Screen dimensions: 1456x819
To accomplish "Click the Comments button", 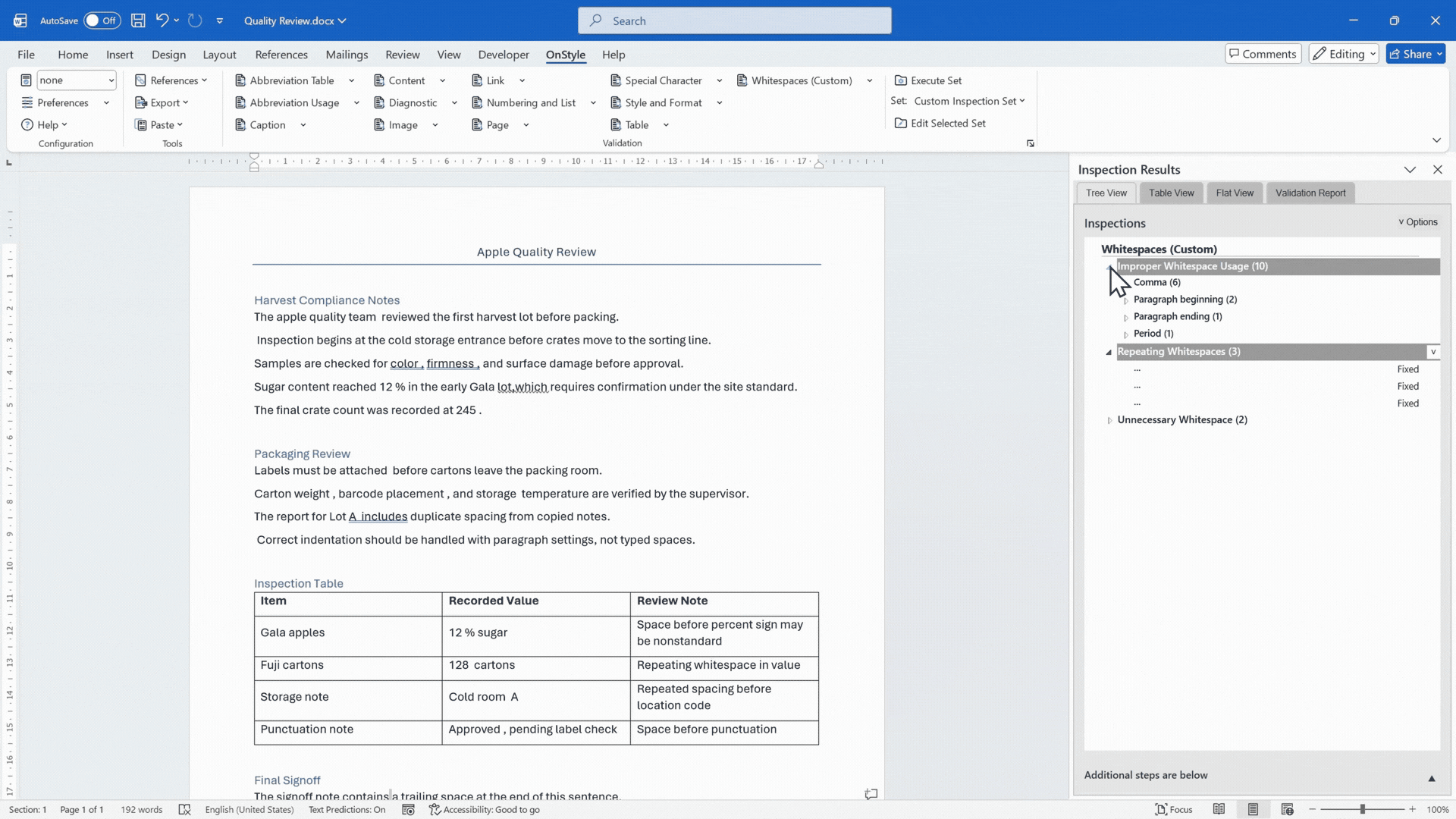I will click(x=1263, y=54).
